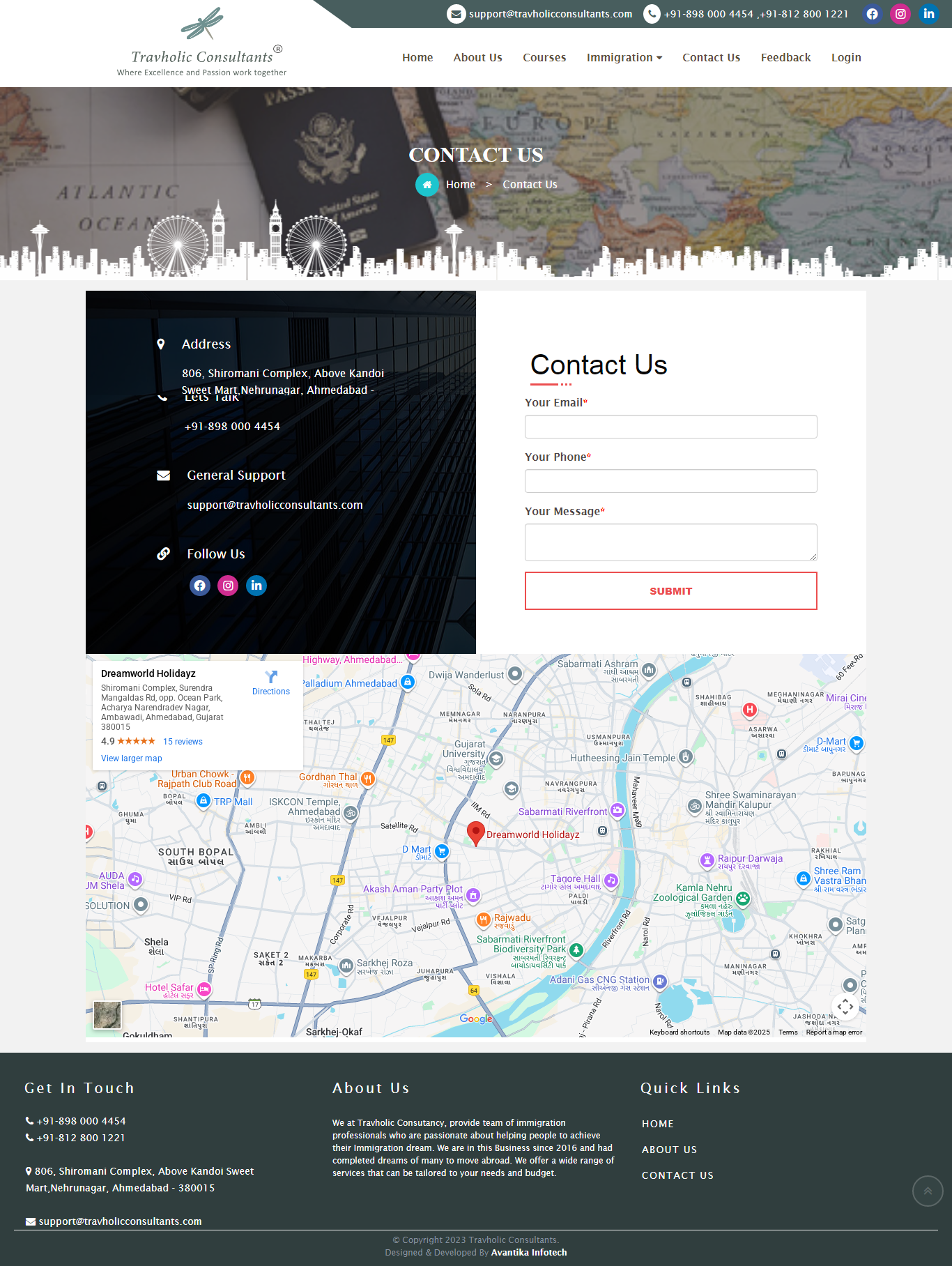Click the scroll-to-top arrow button
Viewport: 952px width, 1266px height.
click(928, 1191)
